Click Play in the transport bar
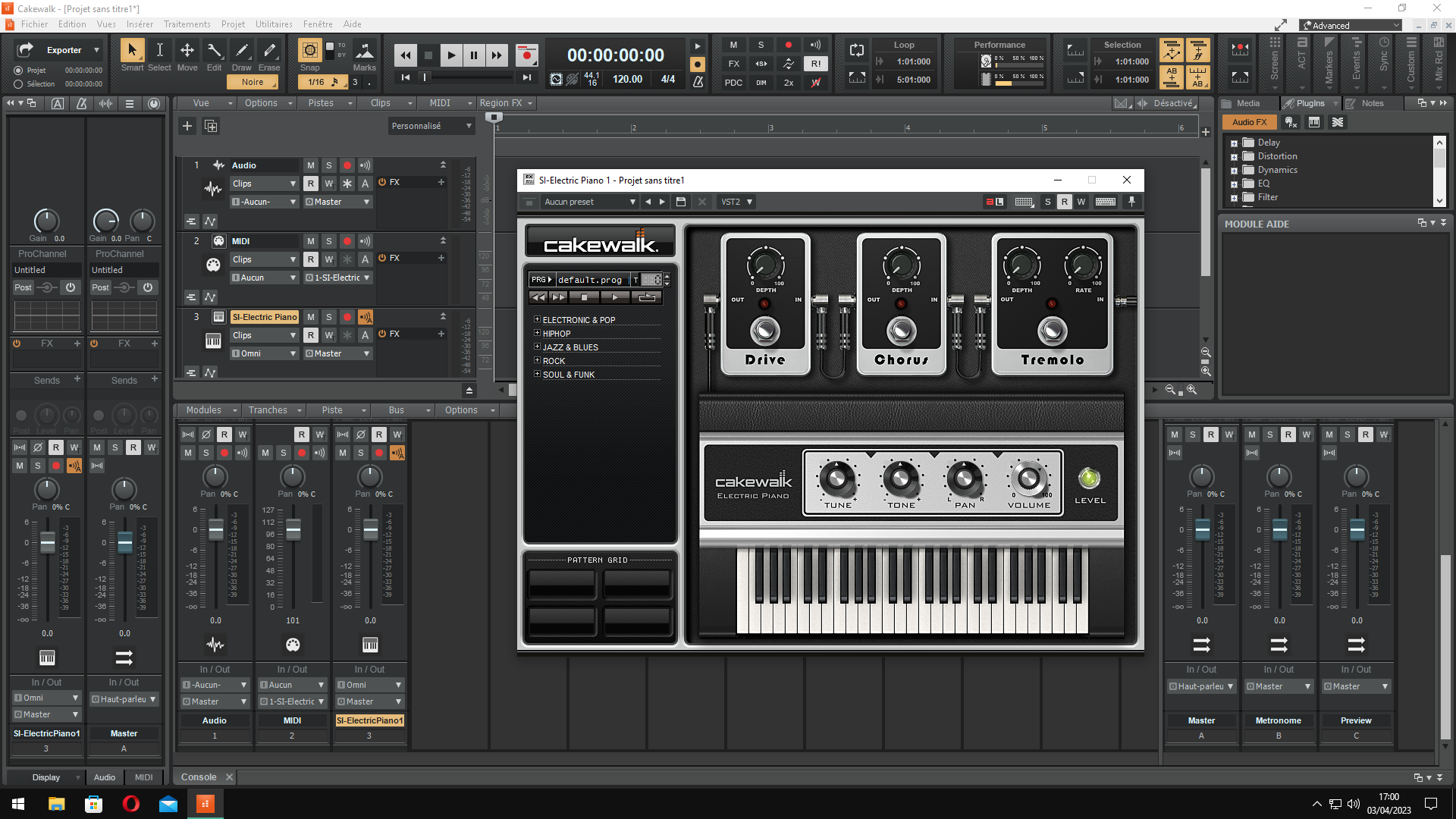 pos(451,55)
